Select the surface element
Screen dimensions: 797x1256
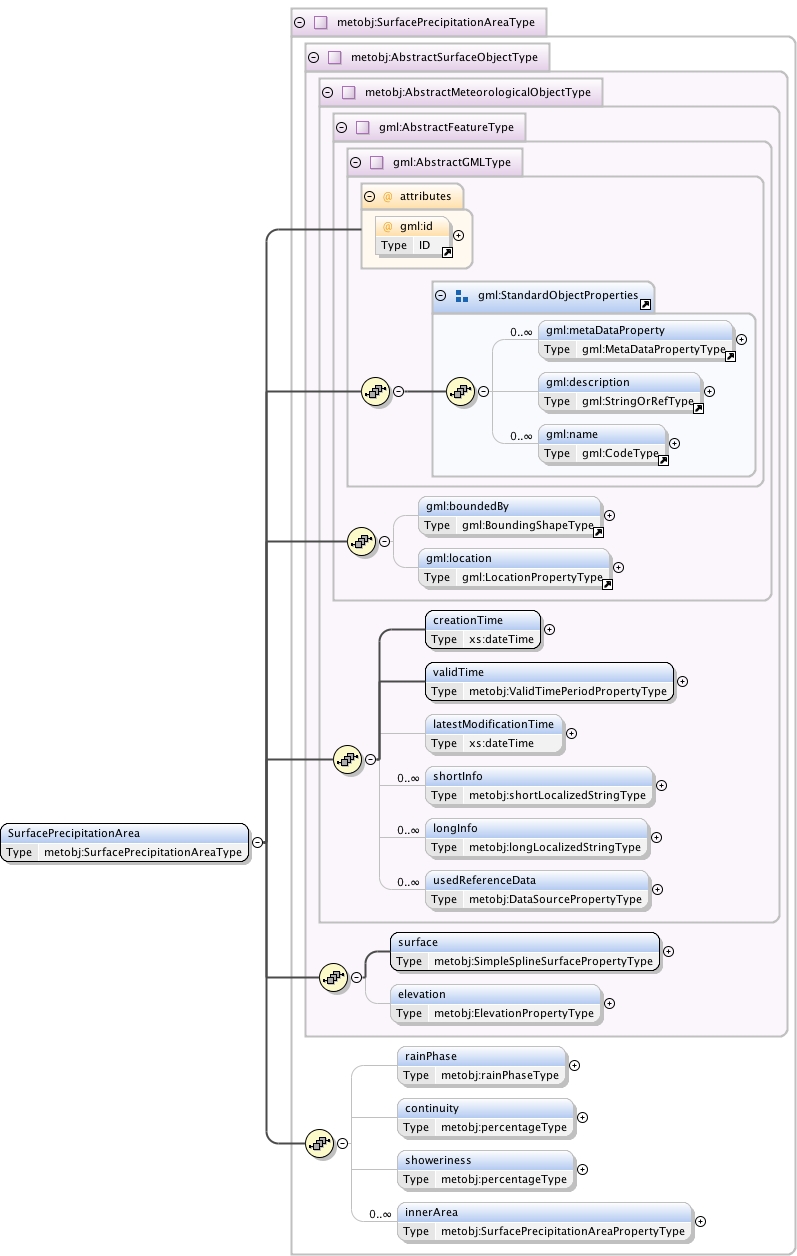pos(526,952)
